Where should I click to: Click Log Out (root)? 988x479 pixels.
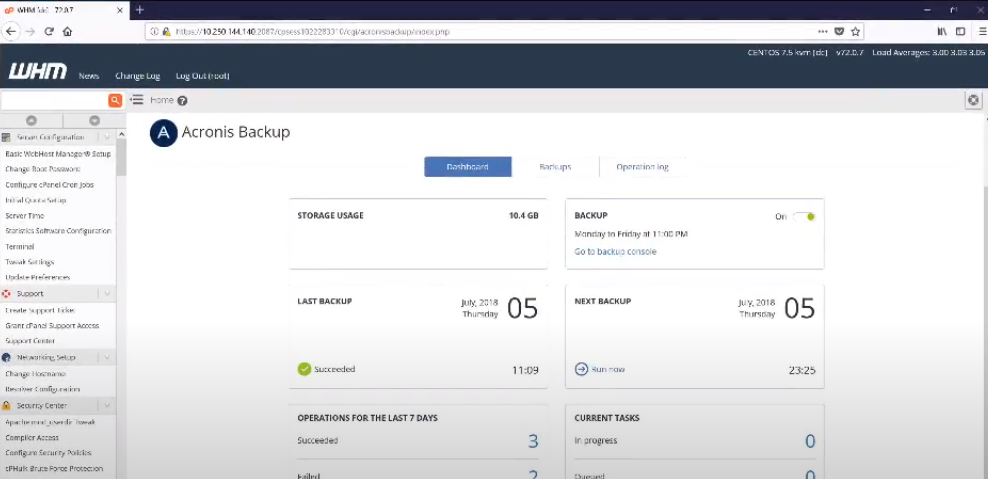click(x=202, y=76)
